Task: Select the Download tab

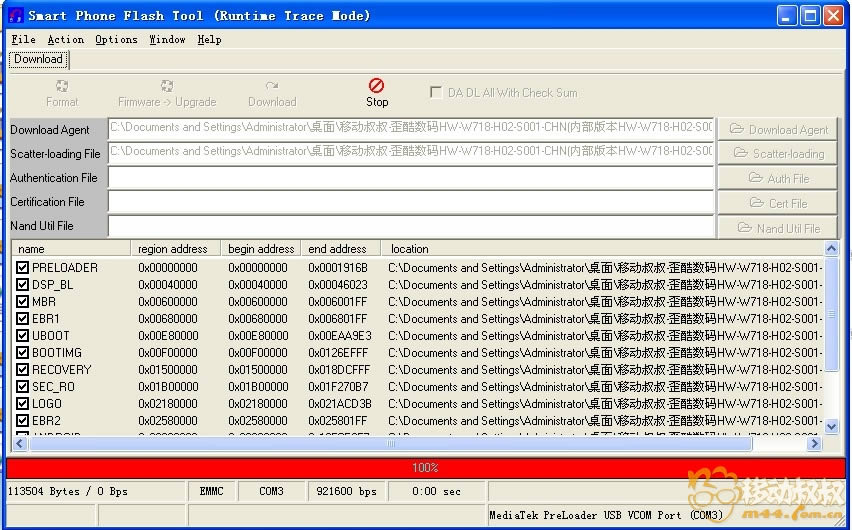Action: [38, 59]
